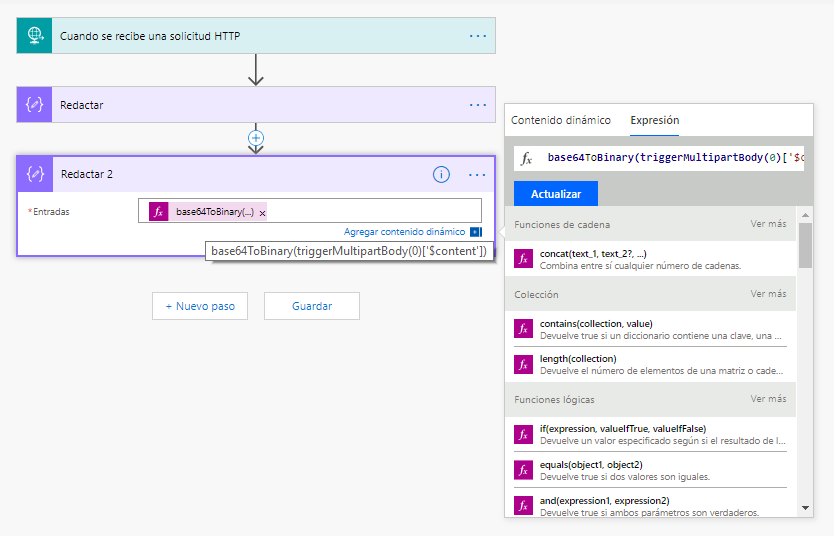Screen dimensions: 834x536
Task: Switch to the Expresión tab
Action: coord(654,120)
